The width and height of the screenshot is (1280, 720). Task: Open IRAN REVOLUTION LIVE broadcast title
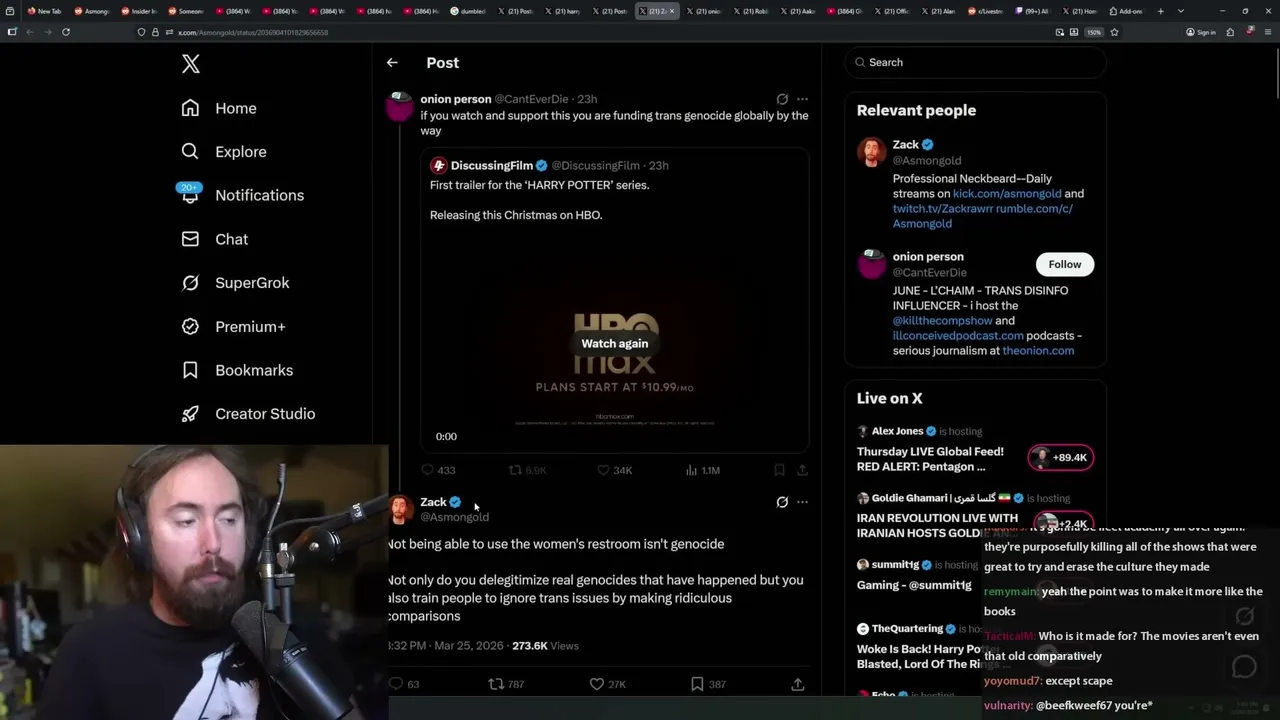937,525
